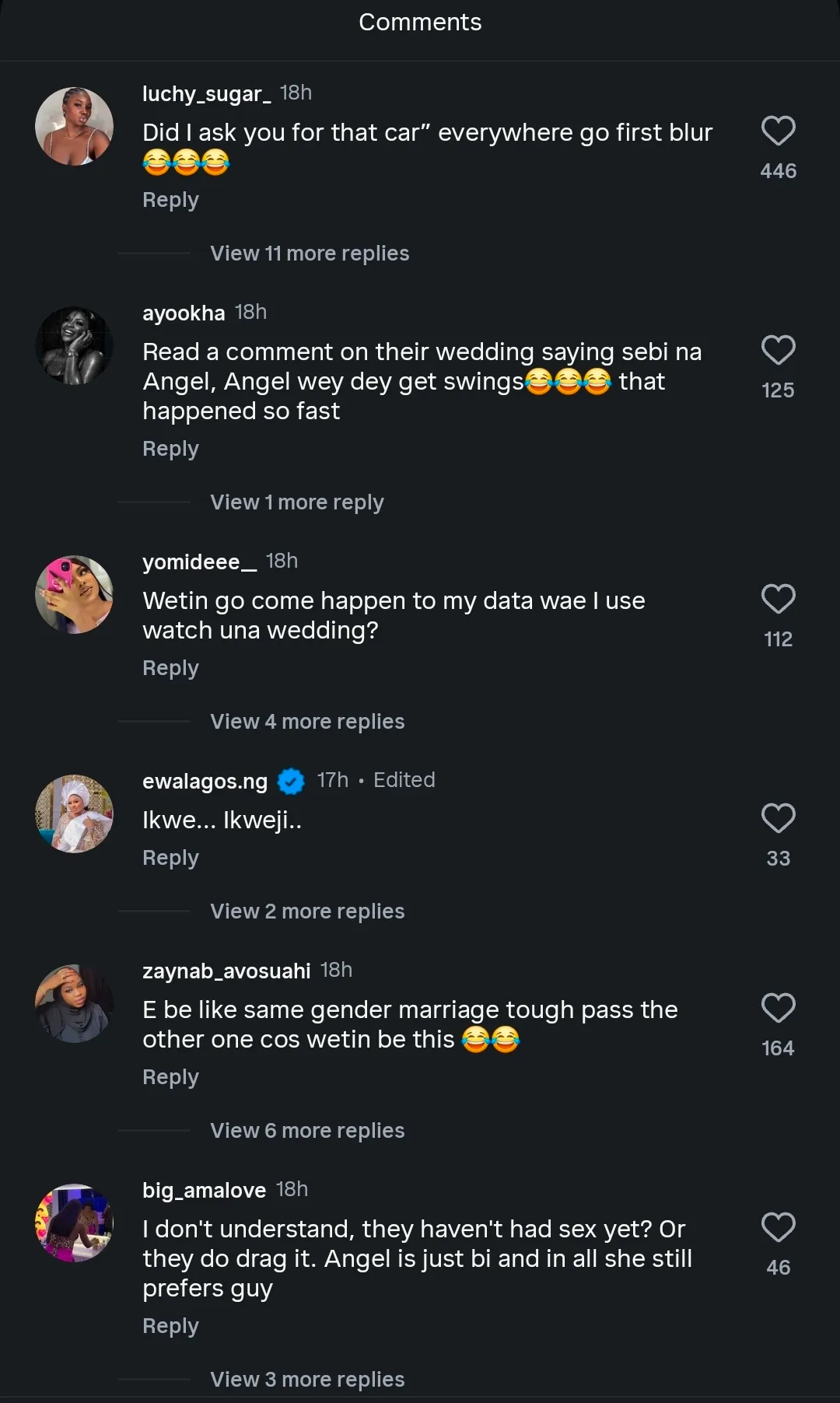Open ayookha username link
Screen dimensions: 840x1403
pos(184,313)
